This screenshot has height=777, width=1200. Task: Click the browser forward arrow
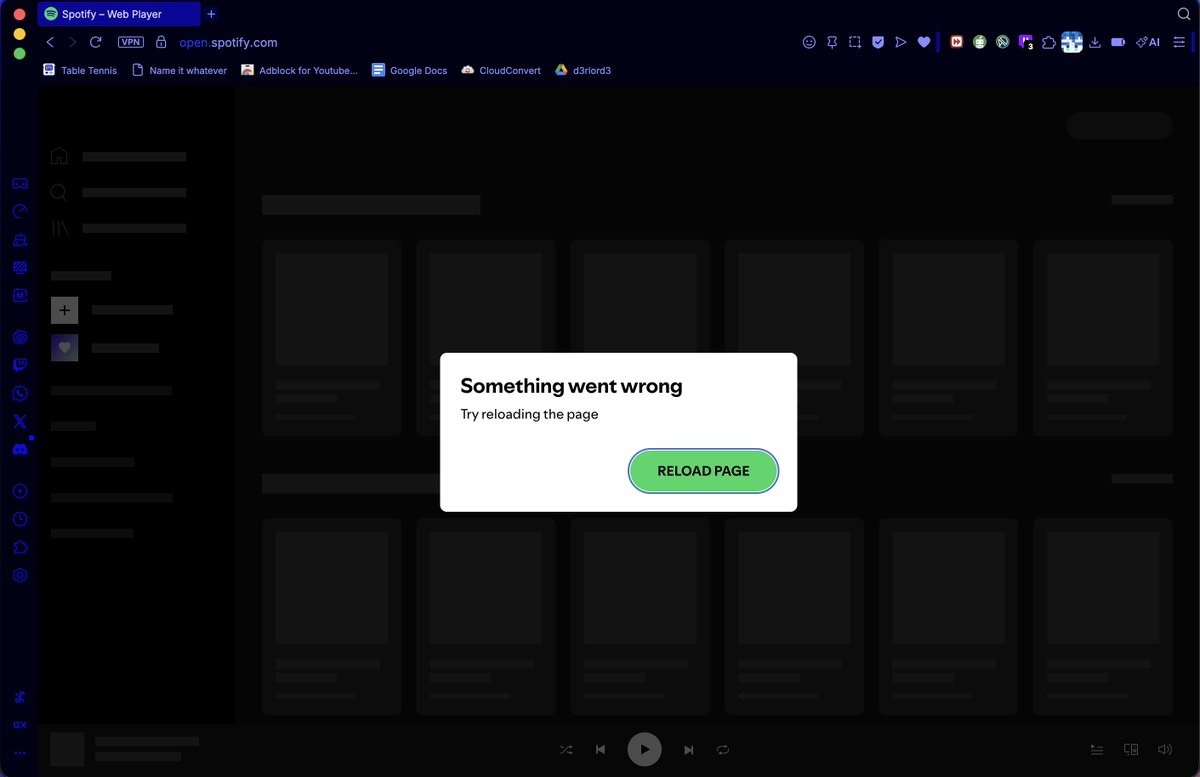tap(72, 42)
